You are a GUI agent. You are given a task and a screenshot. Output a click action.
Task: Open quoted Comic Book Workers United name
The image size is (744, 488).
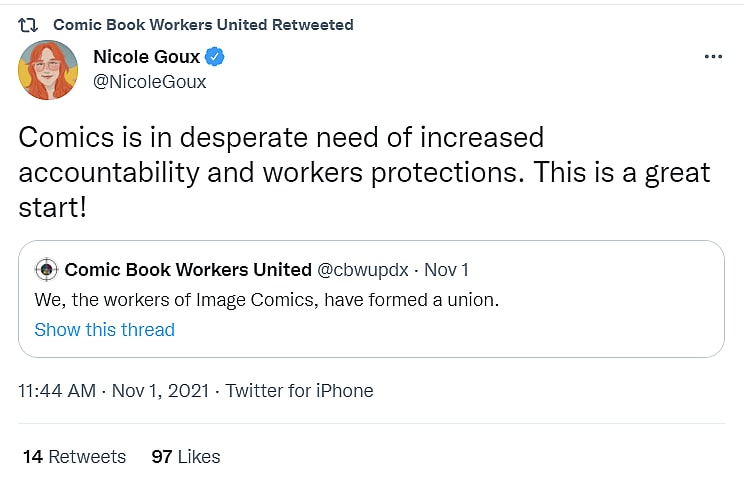tap(188, 269)
